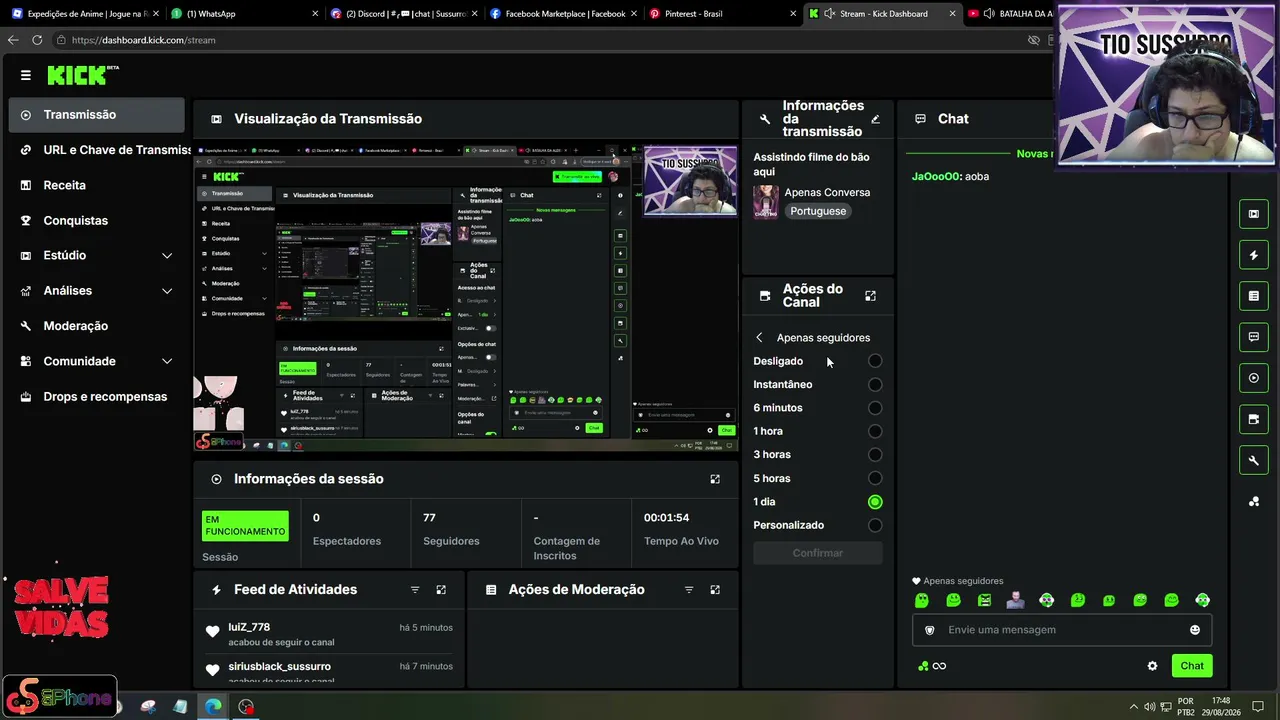
Task: Switch to the WhatsApp browser tab
Action: click(x=244, y=14)
